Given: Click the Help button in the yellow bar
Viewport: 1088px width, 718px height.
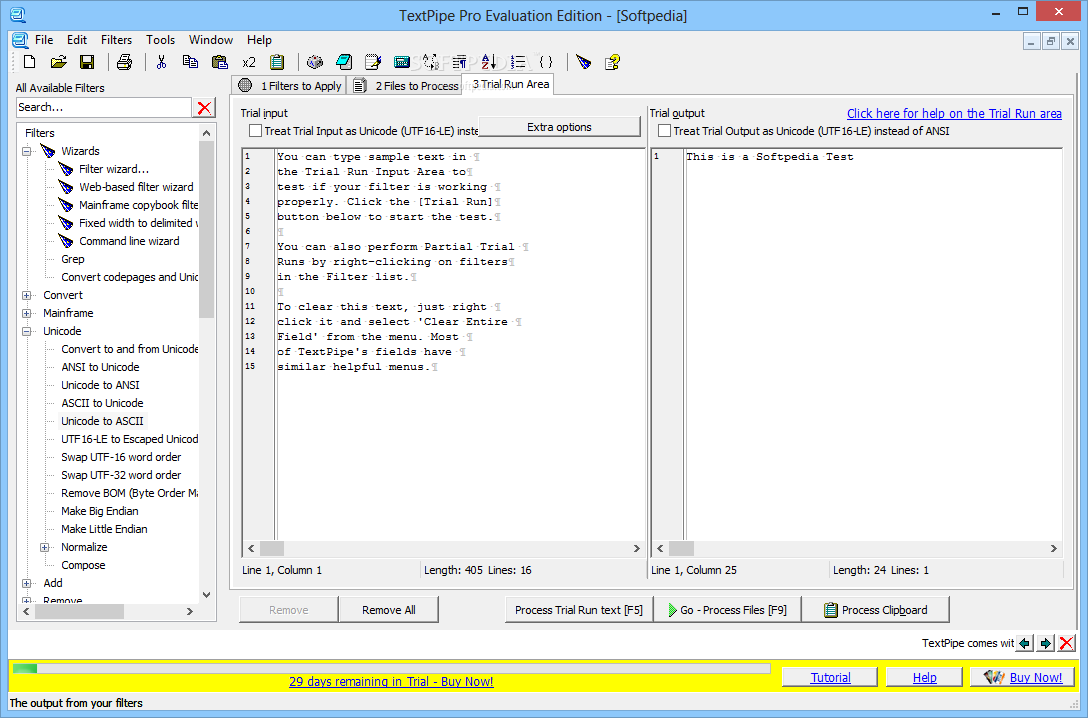Looking at the screenshot, I should (924, 677).
